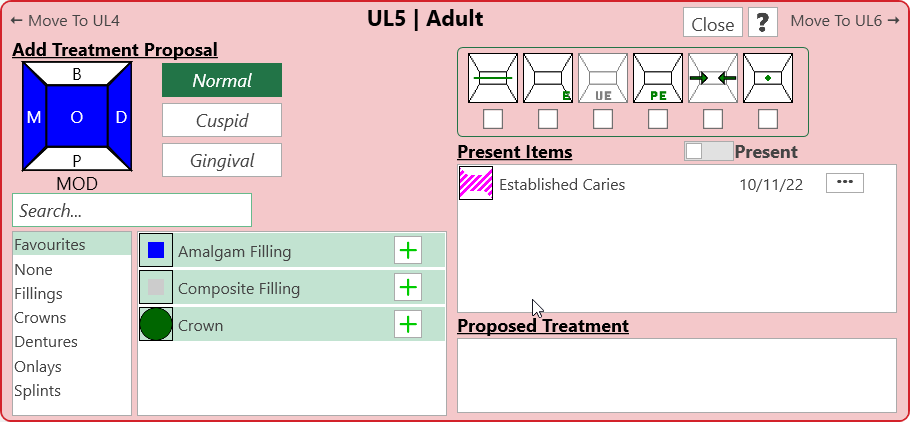The height and width of the screenshot is (422, 910).
Task: Click the tooth icon with horizontal green line
Action: 492,78
